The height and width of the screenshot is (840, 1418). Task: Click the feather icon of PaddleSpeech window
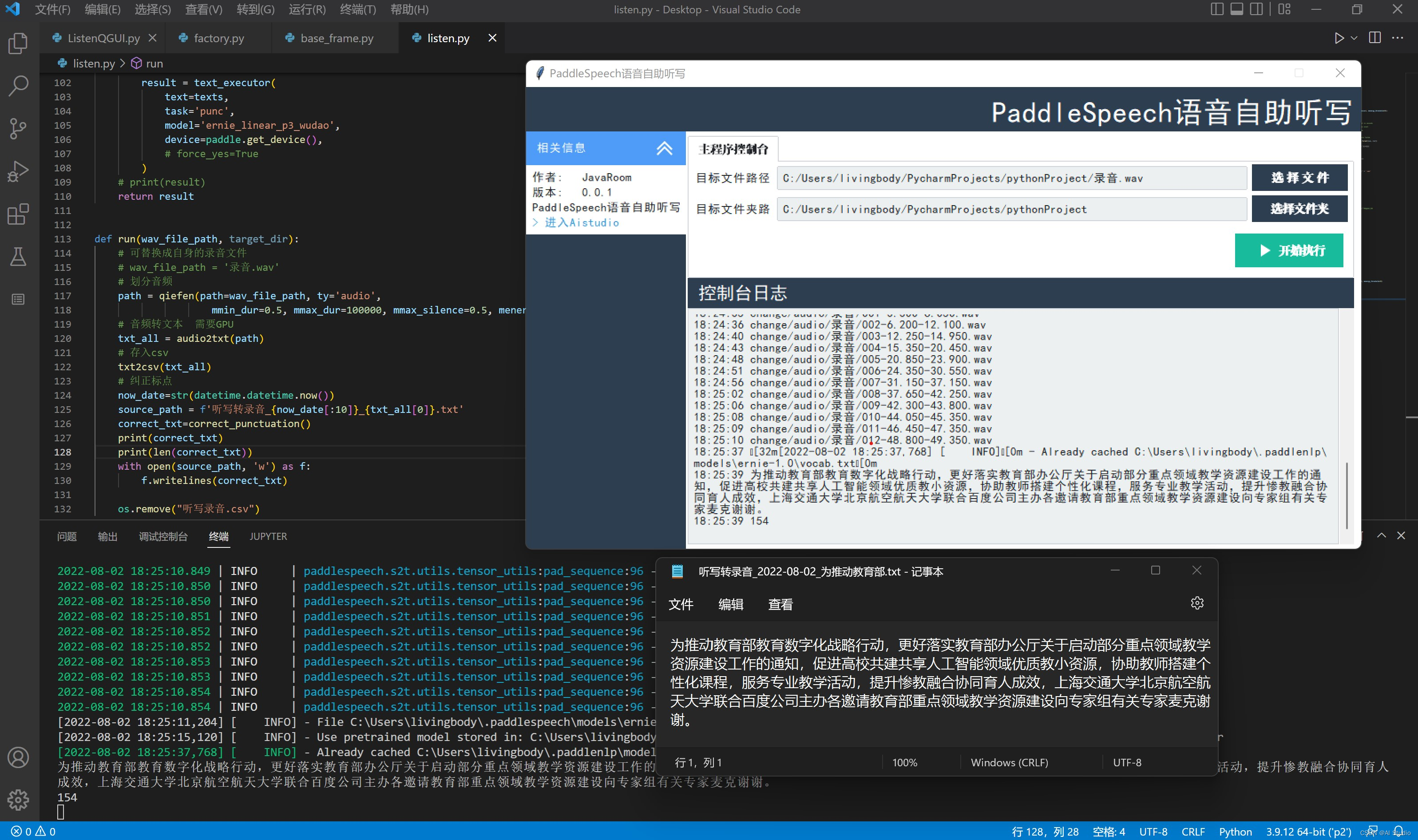540,74
